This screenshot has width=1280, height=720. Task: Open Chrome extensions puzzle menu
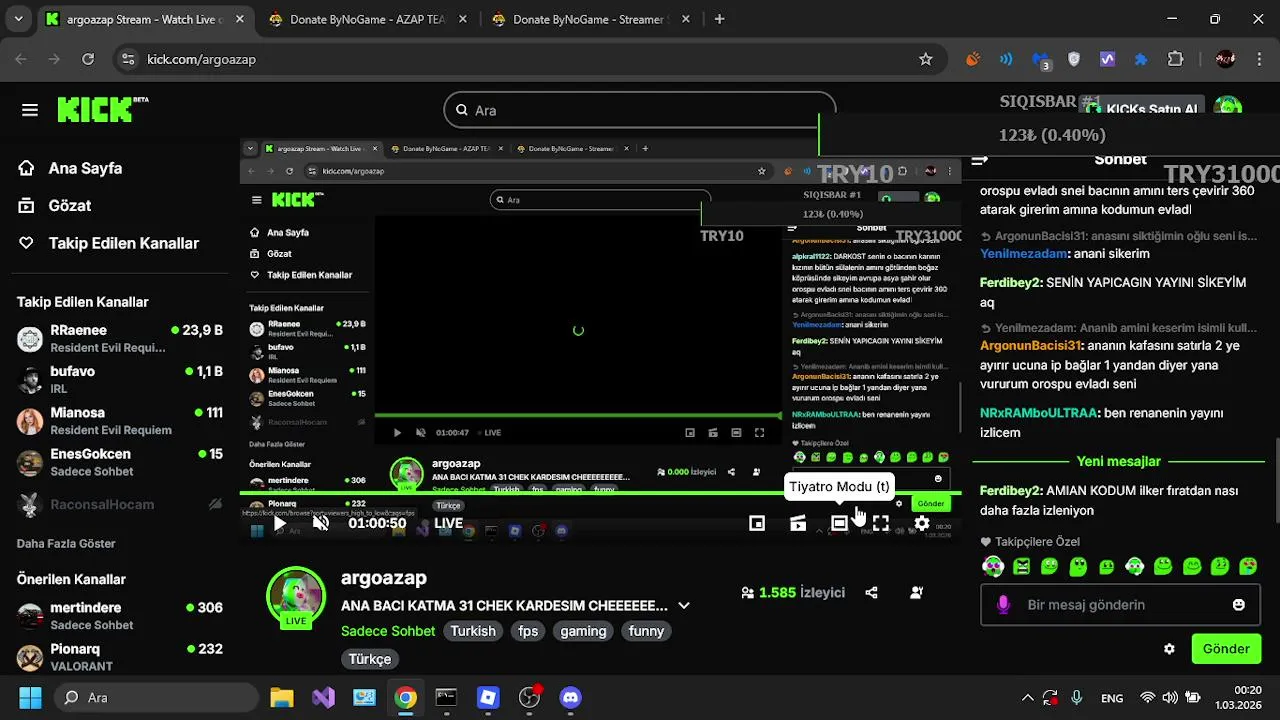1176,59
